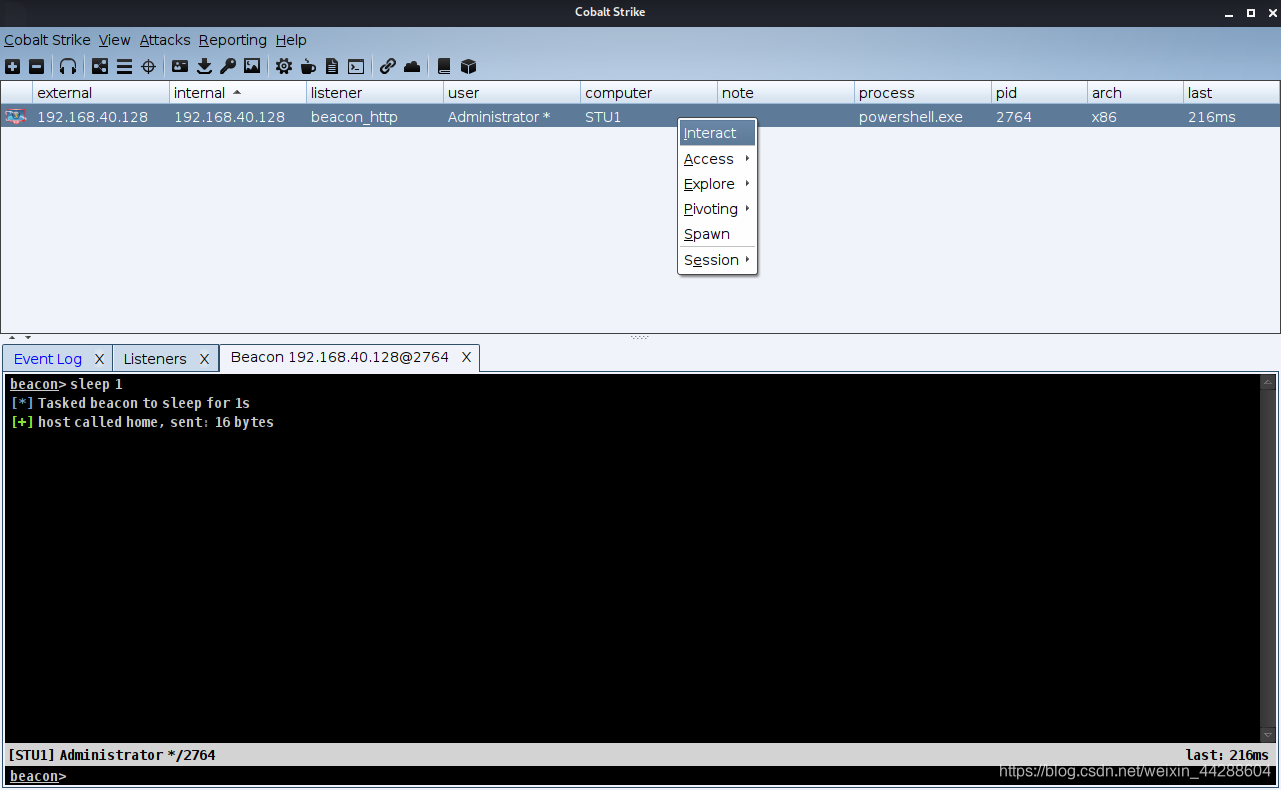1281x790 pixels.
Task: Sort sessions by the user column
Action: 512,93
